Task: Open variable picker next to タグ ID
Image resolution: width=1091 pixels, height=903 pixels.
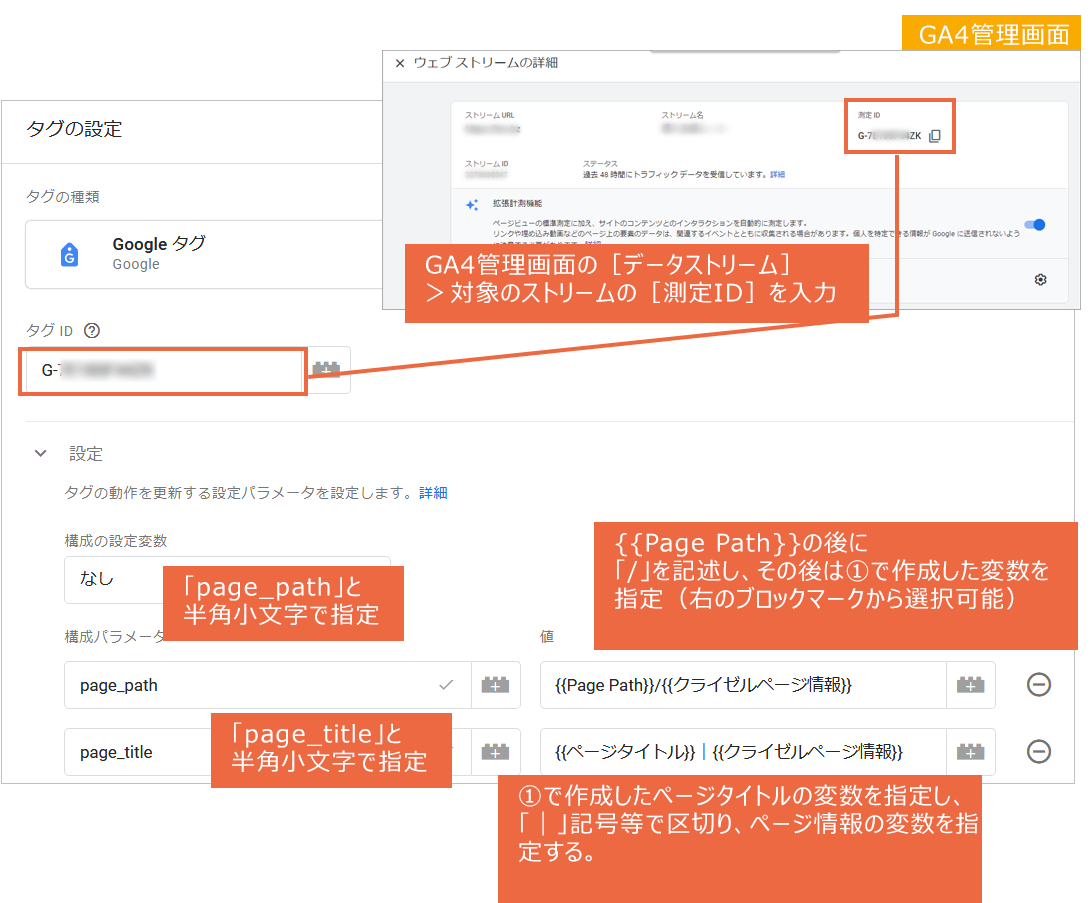Action: click(326, 370)
